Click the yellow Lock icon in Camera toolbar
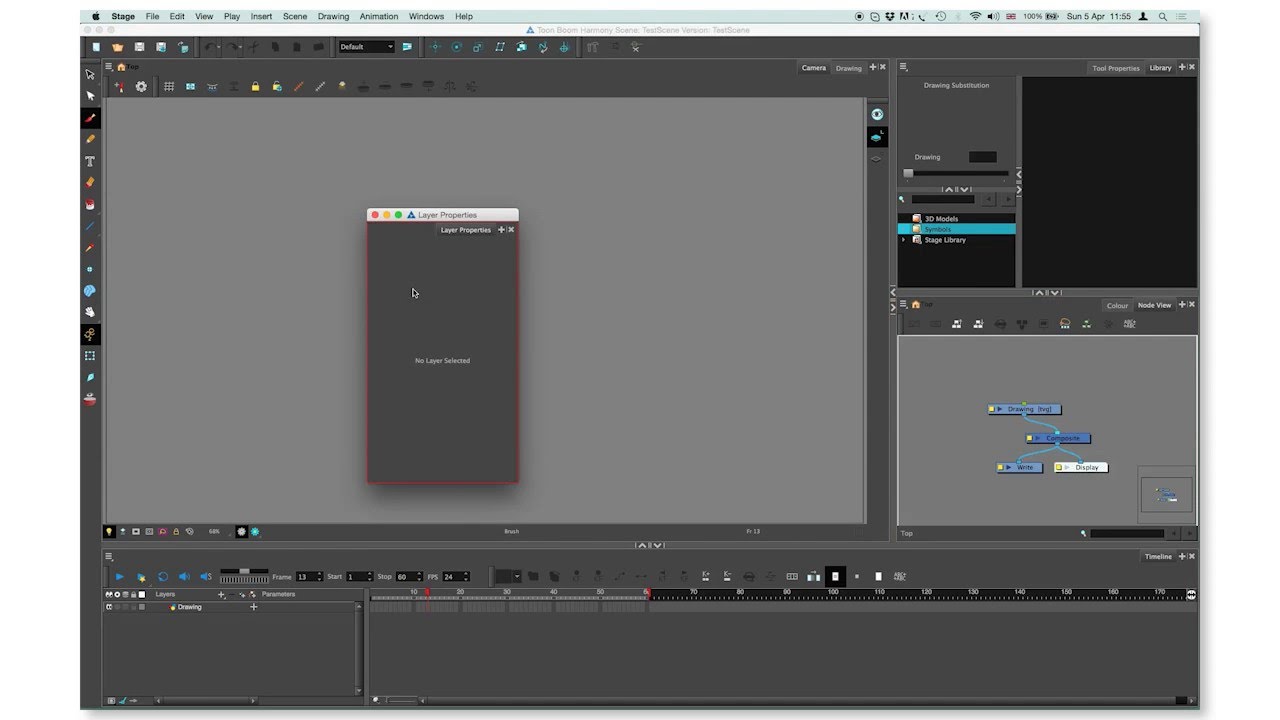 tap(255, 87)
